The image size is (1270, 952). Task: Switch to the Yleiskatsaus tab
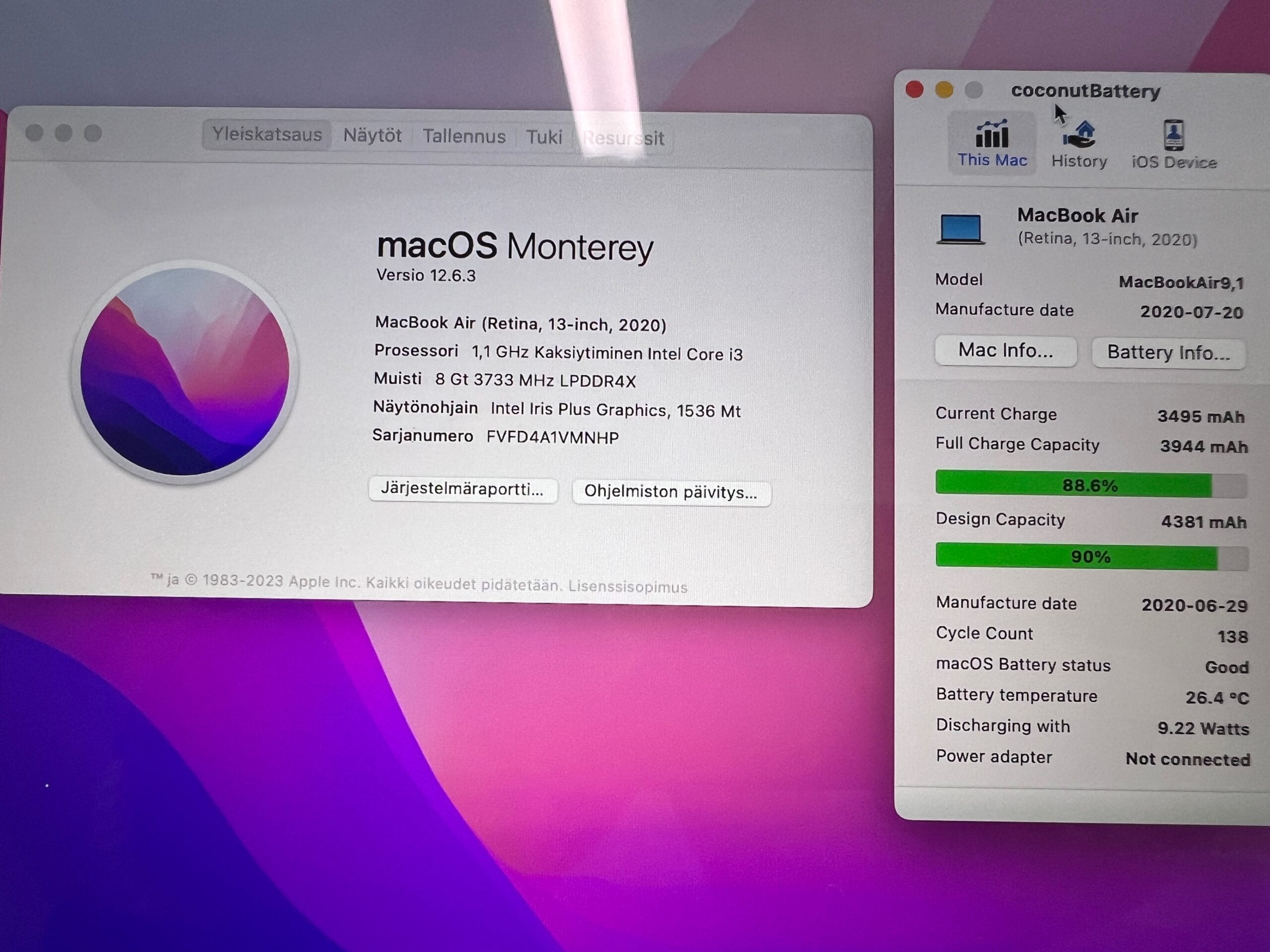(267, 134)
